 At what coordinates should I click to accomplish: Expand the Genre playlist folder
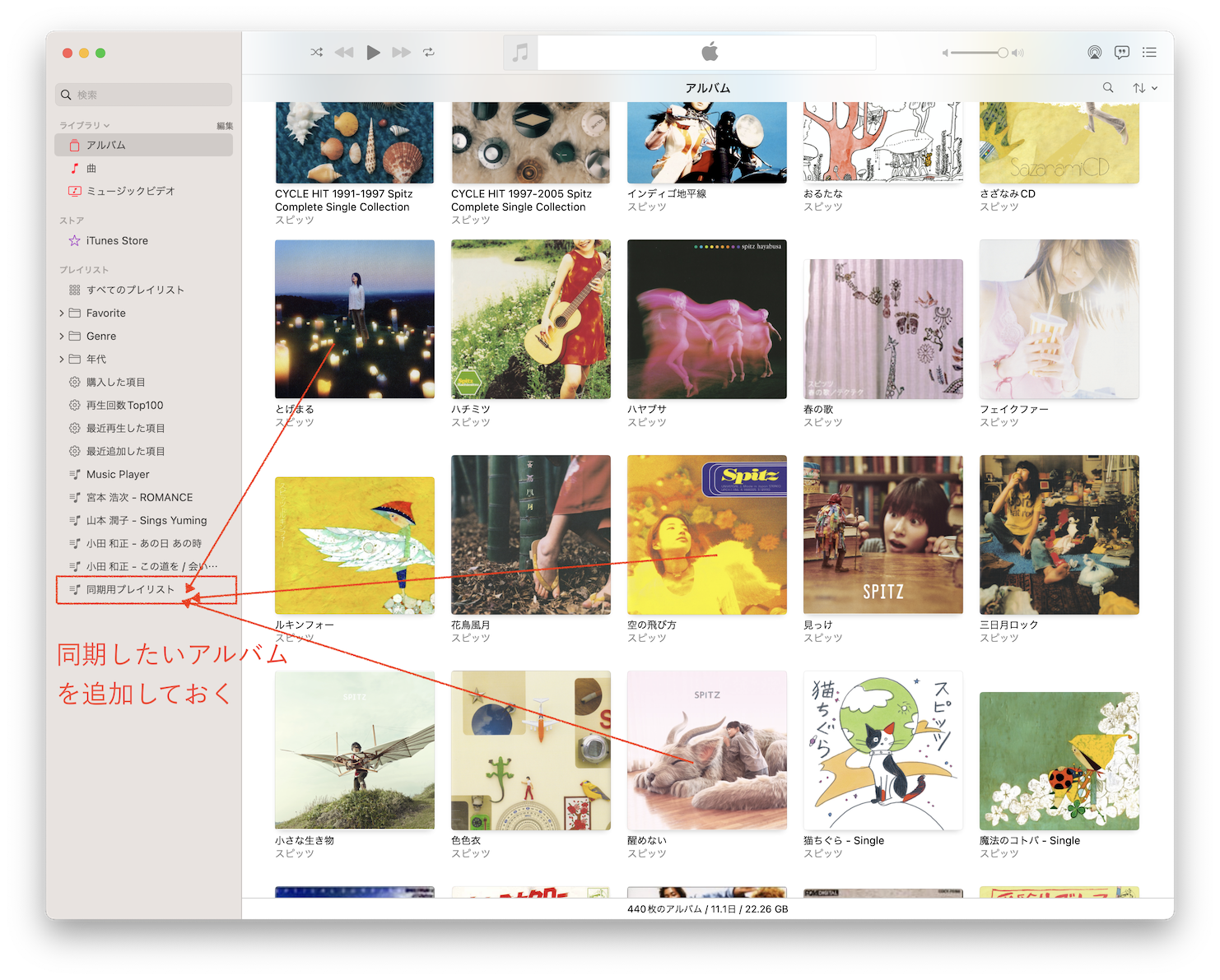pos(62,337)
